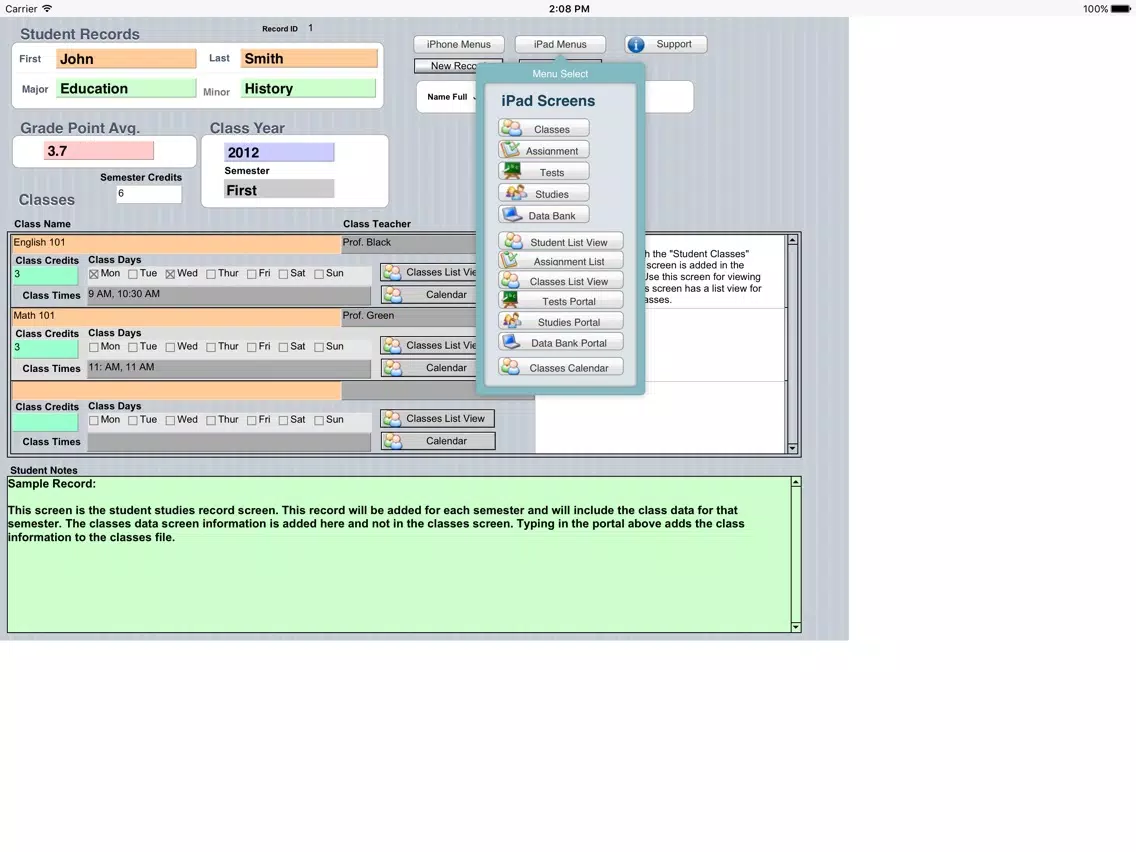1136x852 pixels.
Task: Check Fri for Math 101
Action: pyautogui.click(x=251, y=347)
